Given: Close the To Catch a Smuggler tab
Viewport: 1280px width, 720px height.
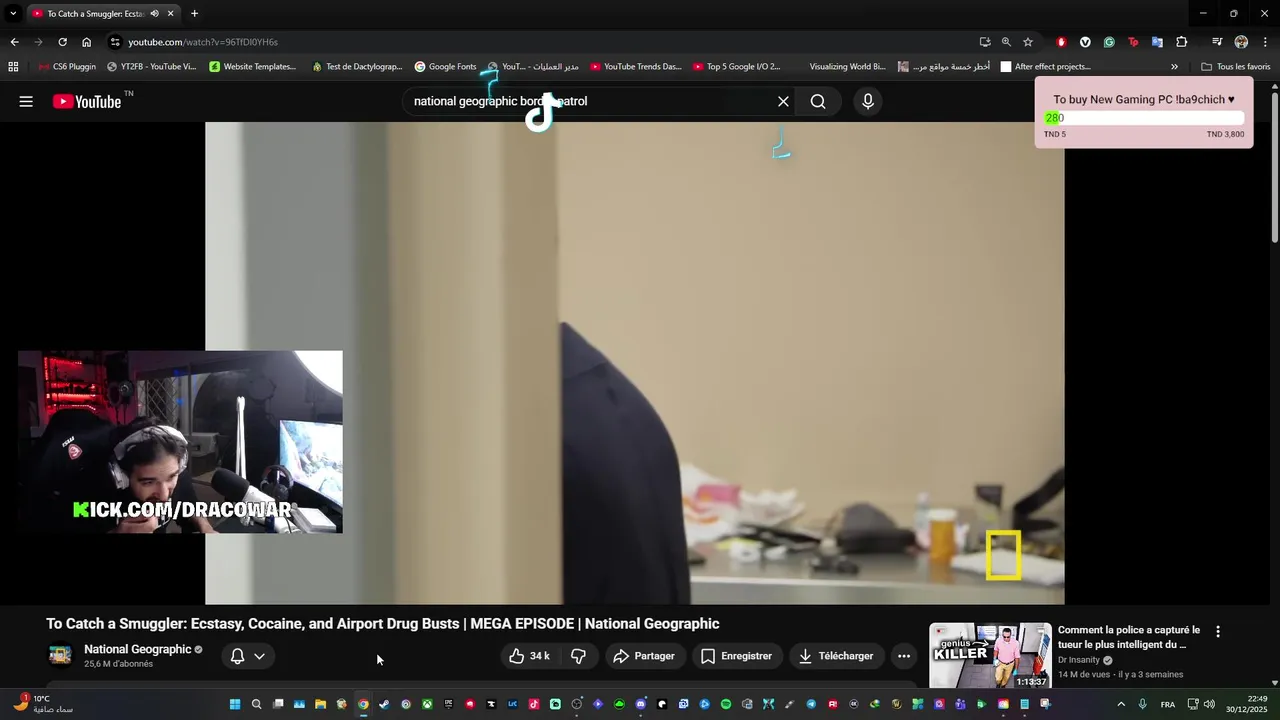Looking at the screenshot, I should 170,14.
